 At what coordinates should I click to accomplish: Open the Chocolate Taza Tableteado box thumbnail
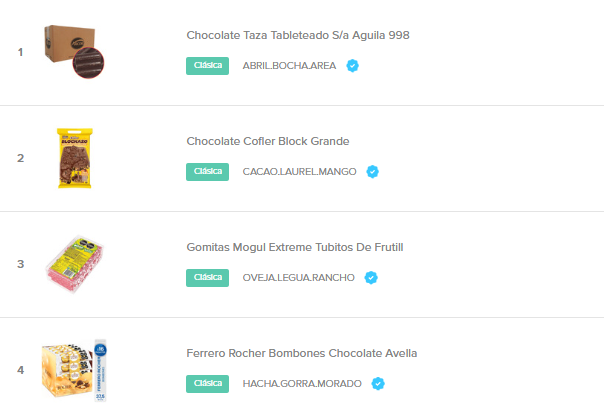pyautogui.click(x=74, y=52)
